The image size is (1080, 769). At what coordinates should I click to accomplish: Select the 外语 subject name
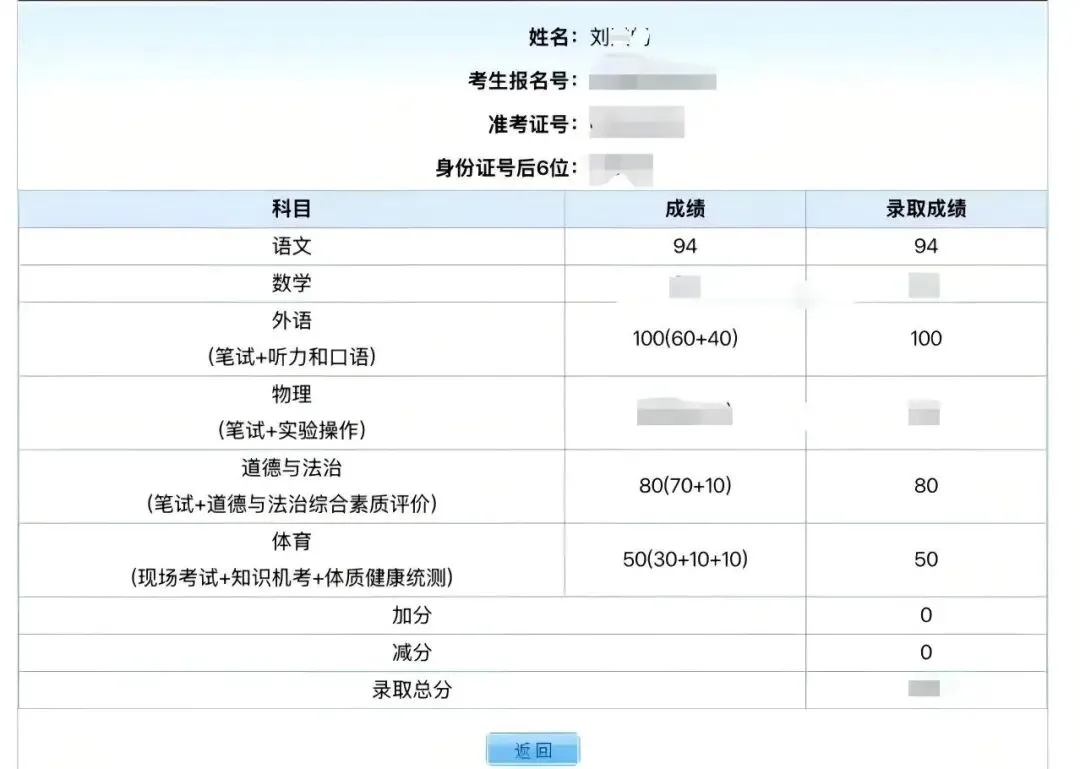(291, 320)
